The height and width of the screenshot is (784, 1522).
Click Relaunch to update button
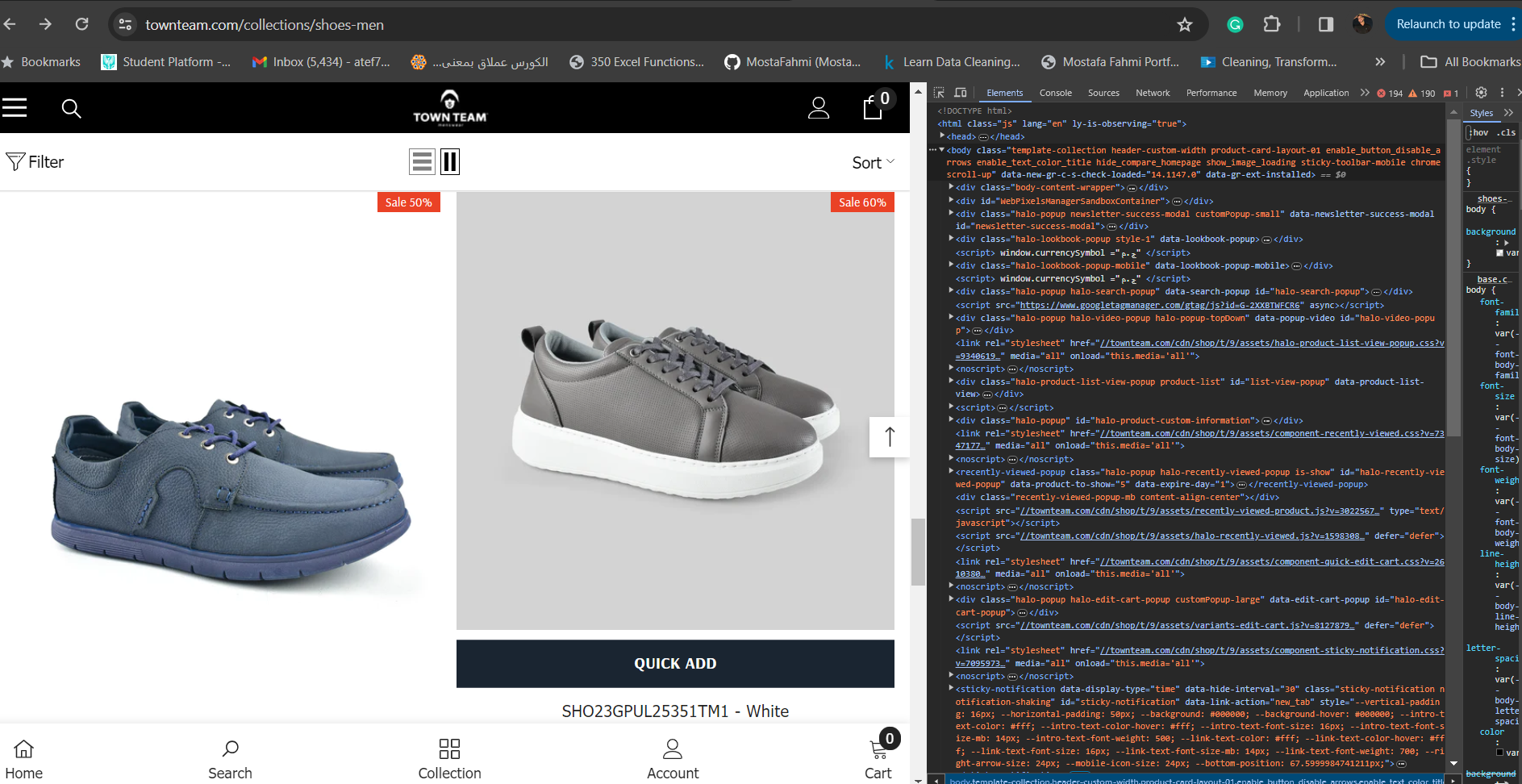point(1449,24)
